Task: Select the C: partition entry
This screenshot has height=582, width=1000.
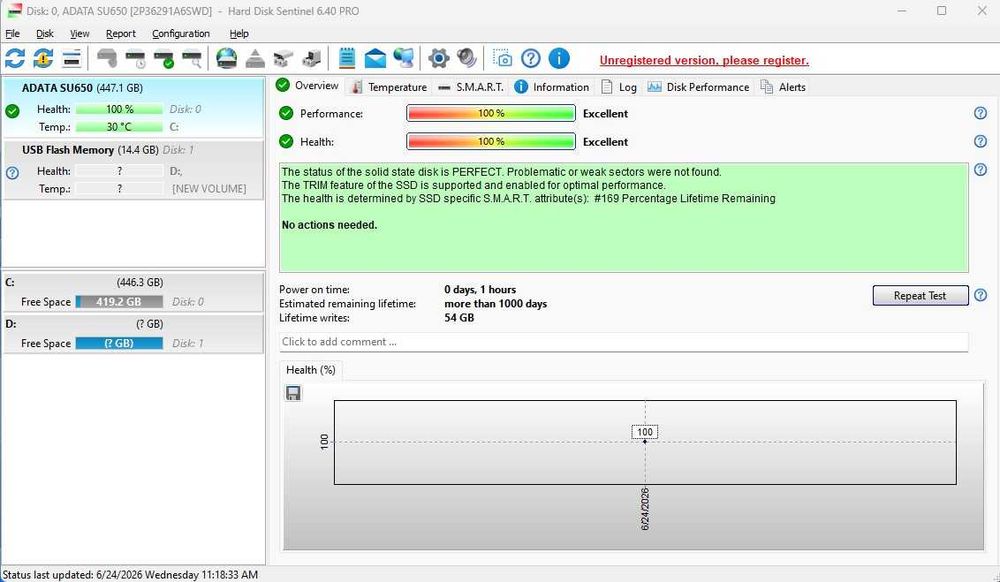Action: [x=133, y=293]
